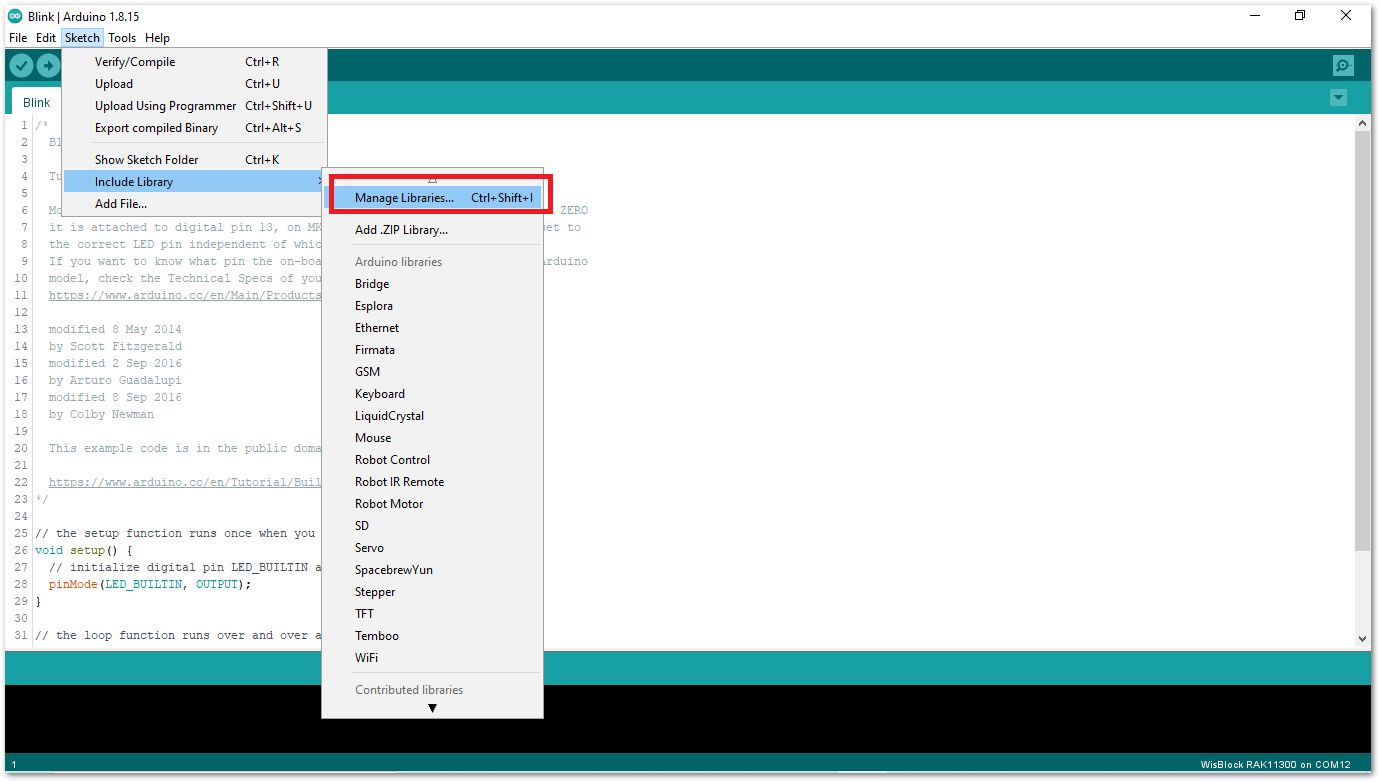Screen dimensions: 1380x782
Task: Include the SD library
Action: click(433, 526)
